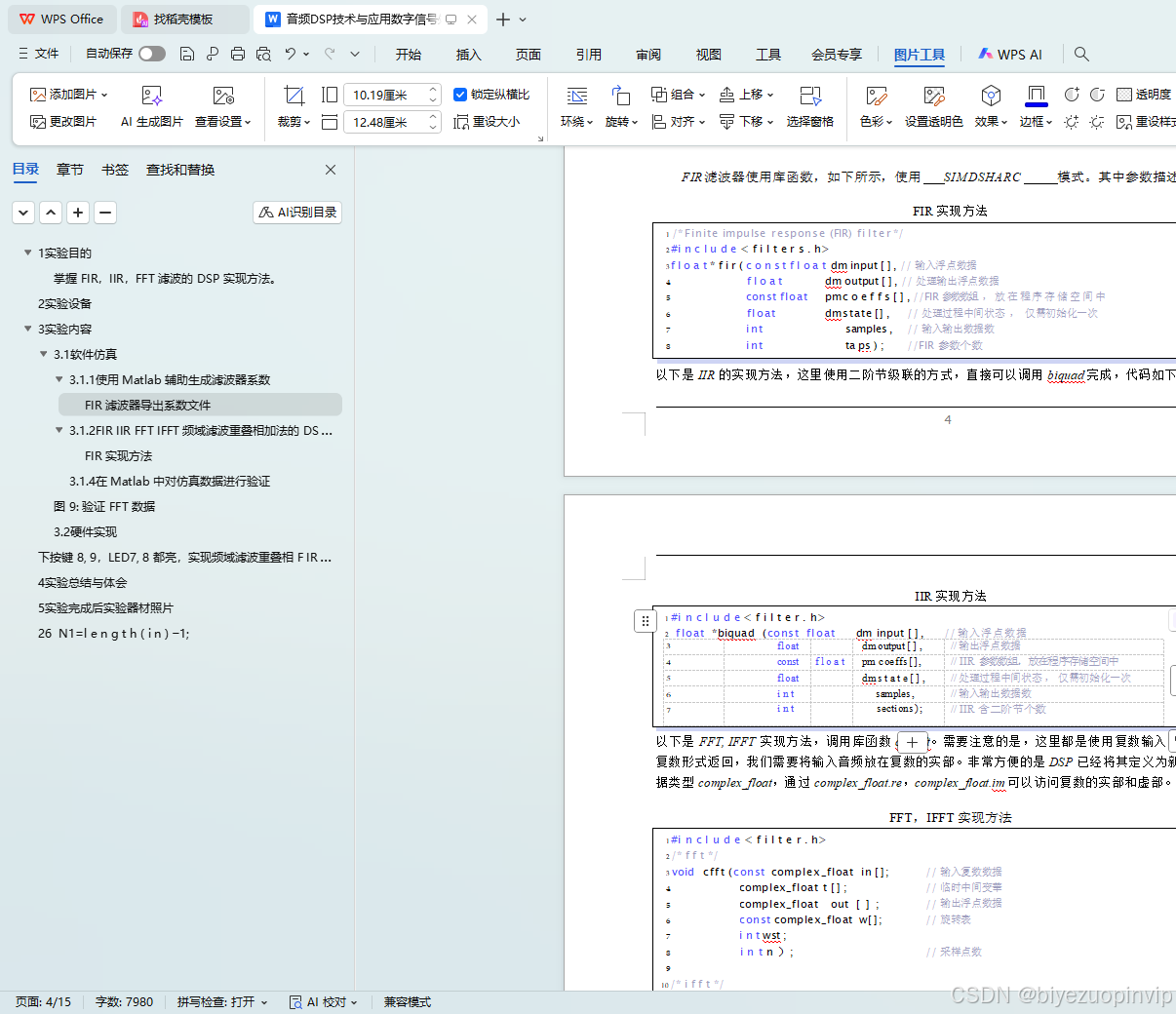The image size is (1176, 1014).
Task: Click the redo arrow icon
Action: 330,54
